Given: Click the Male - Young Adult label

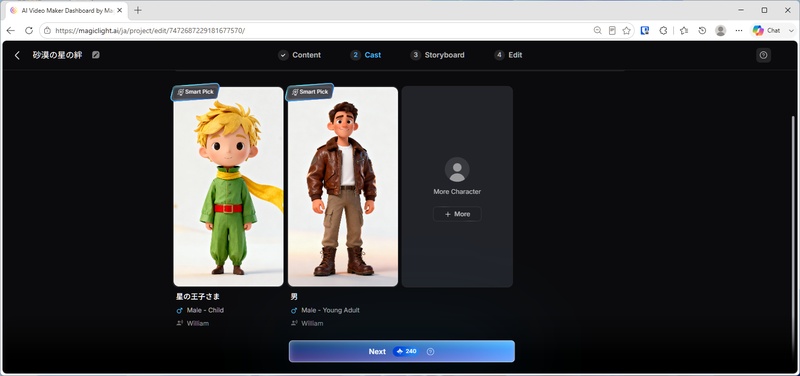Looking at the screenshot, I should point(330,310).
